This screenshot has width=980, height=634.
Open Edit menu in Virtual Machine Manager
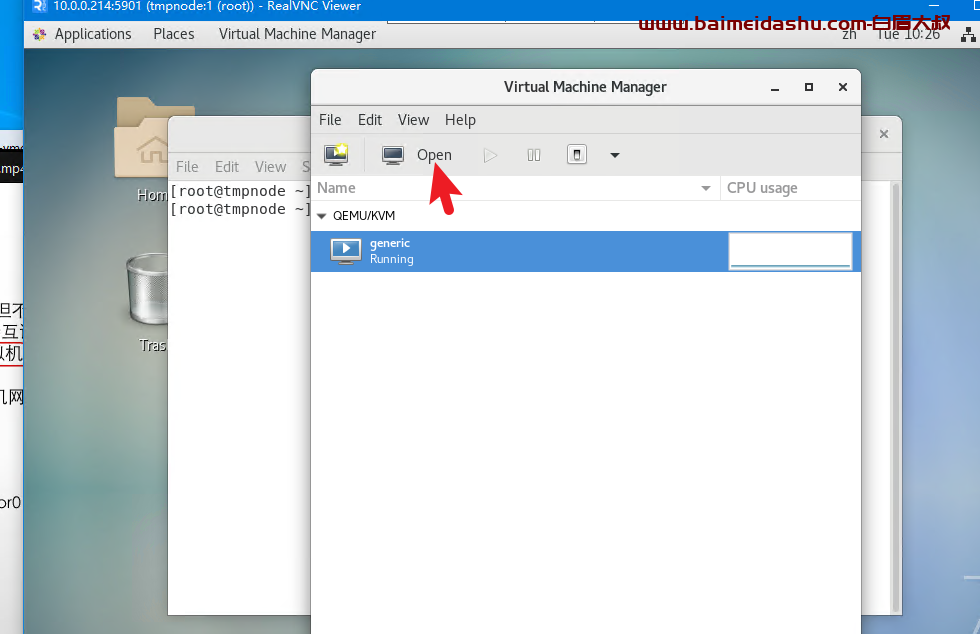369,119
